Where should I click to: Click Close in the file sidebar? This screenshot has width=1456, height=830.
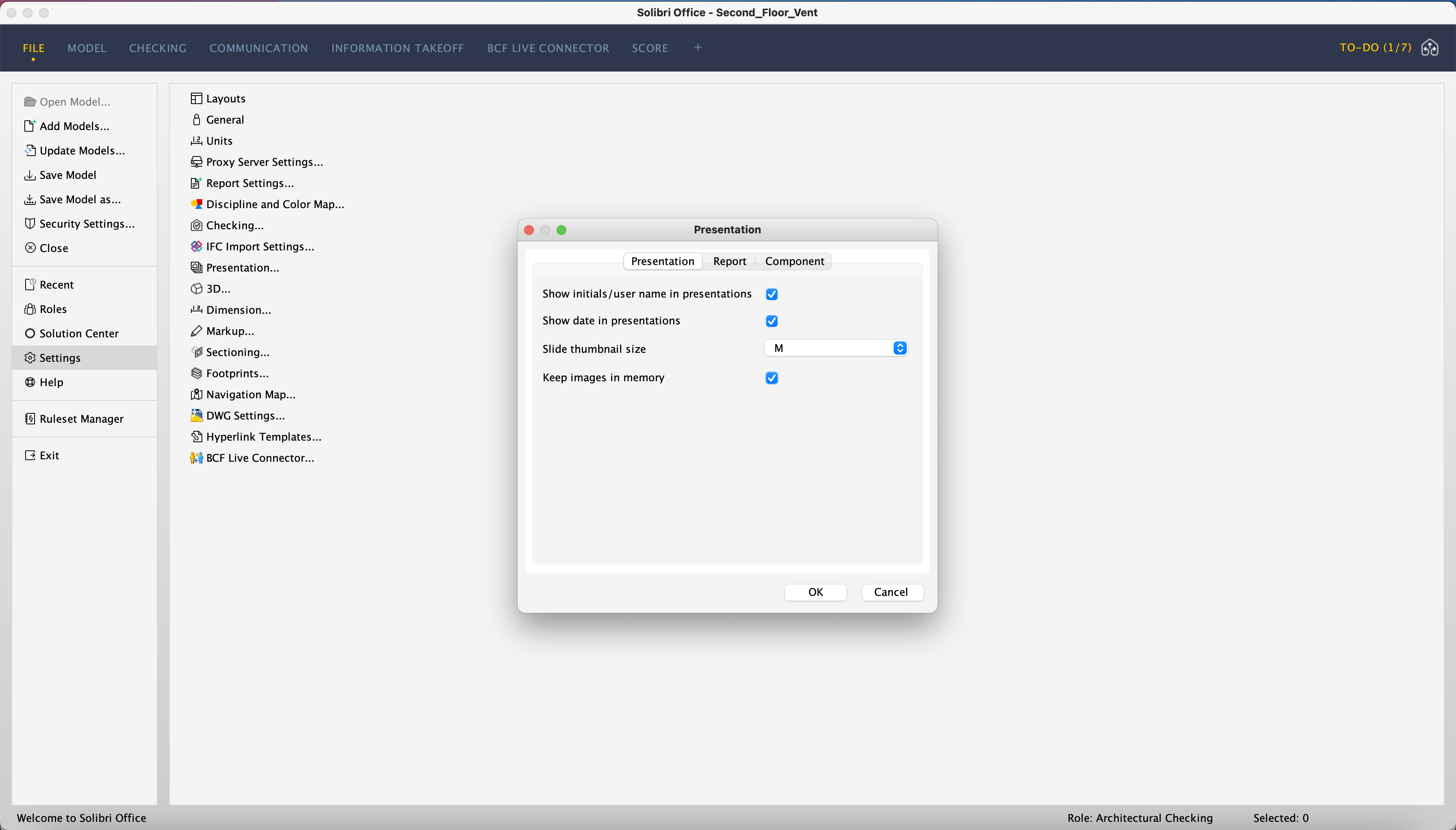point(54,248)
